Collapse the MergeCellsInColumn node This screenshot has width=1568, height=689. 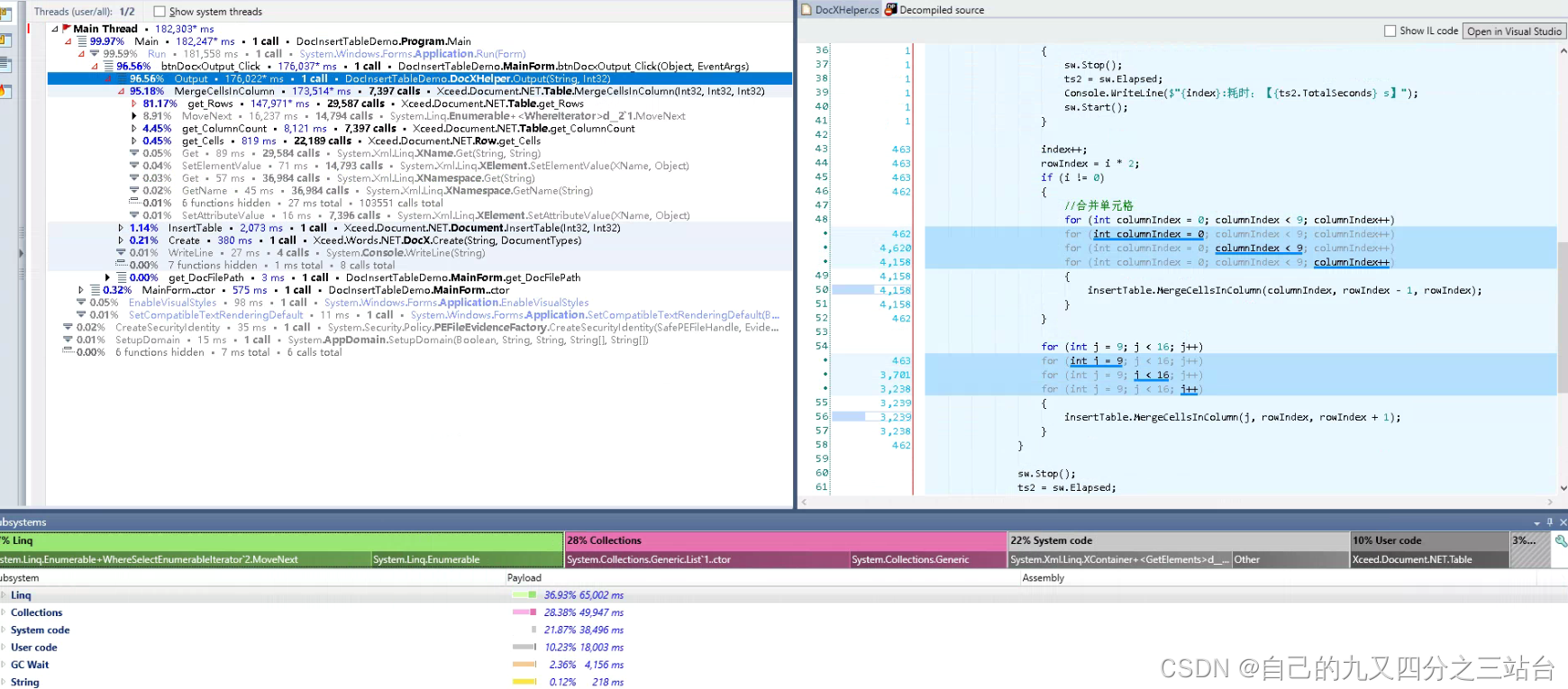pyautogui.click(x=121, y=91)
